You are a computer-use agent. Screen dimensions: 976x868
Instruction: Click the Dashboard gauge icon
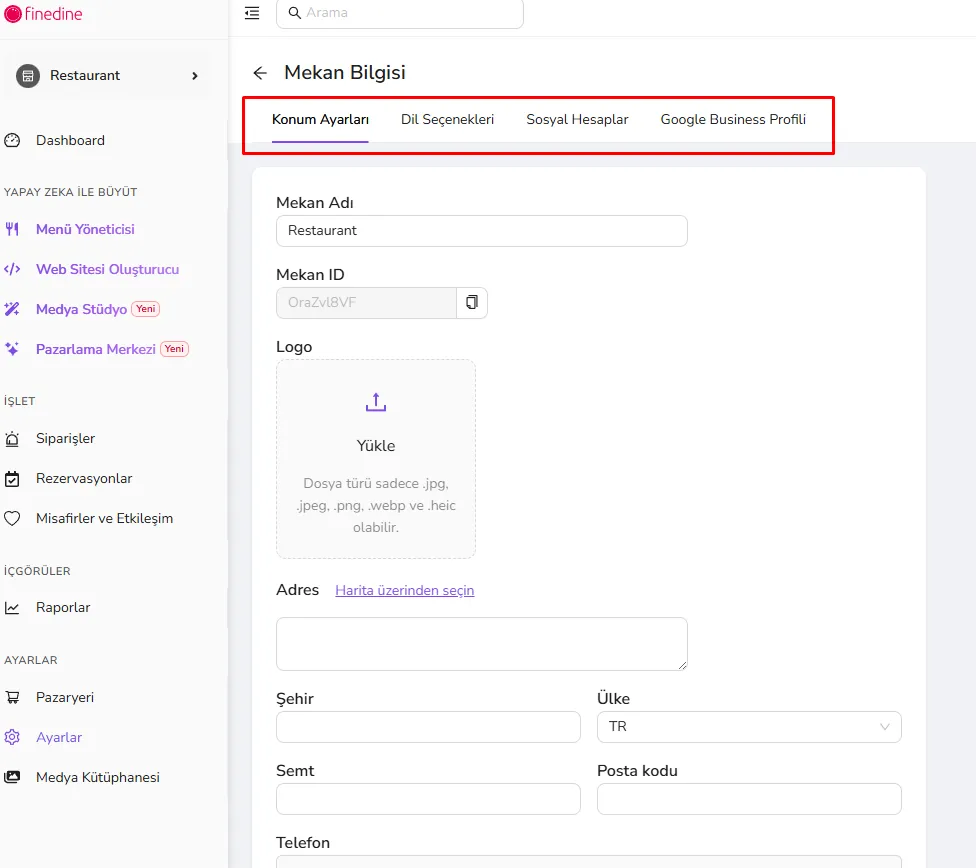pyautogui.click(x=12, y=140)
